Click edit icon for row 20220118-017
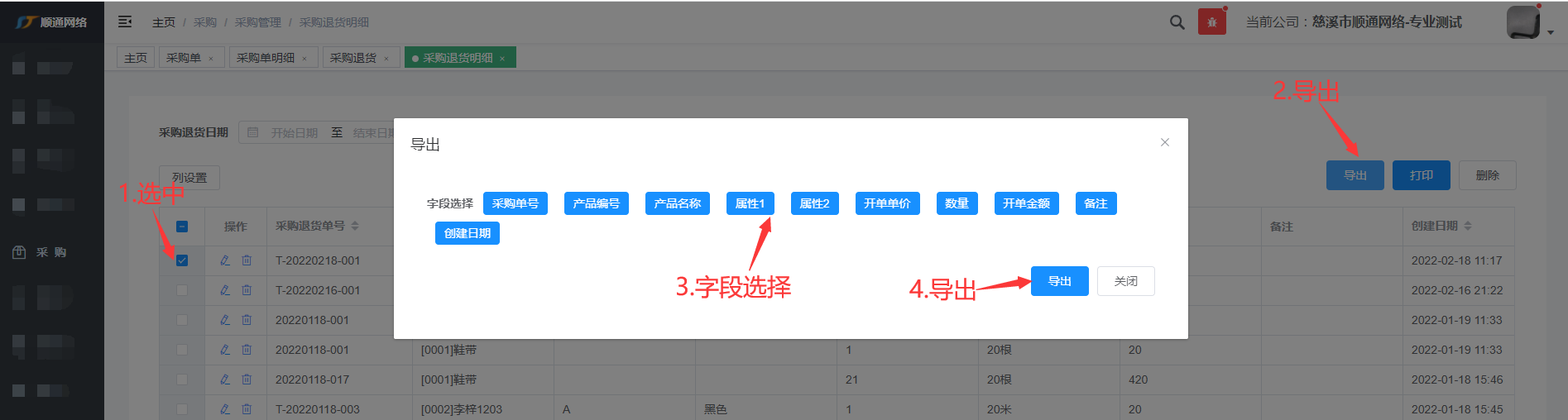This screenshot has width=1568, height=420. [x=225, y=379]
